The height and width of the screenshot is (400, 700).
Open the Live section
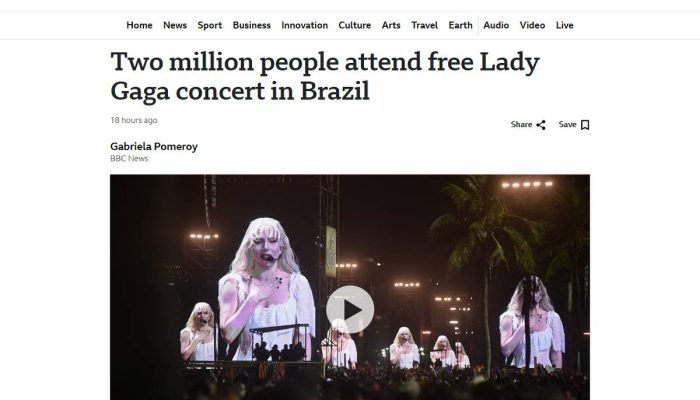[x=564, y=25]
